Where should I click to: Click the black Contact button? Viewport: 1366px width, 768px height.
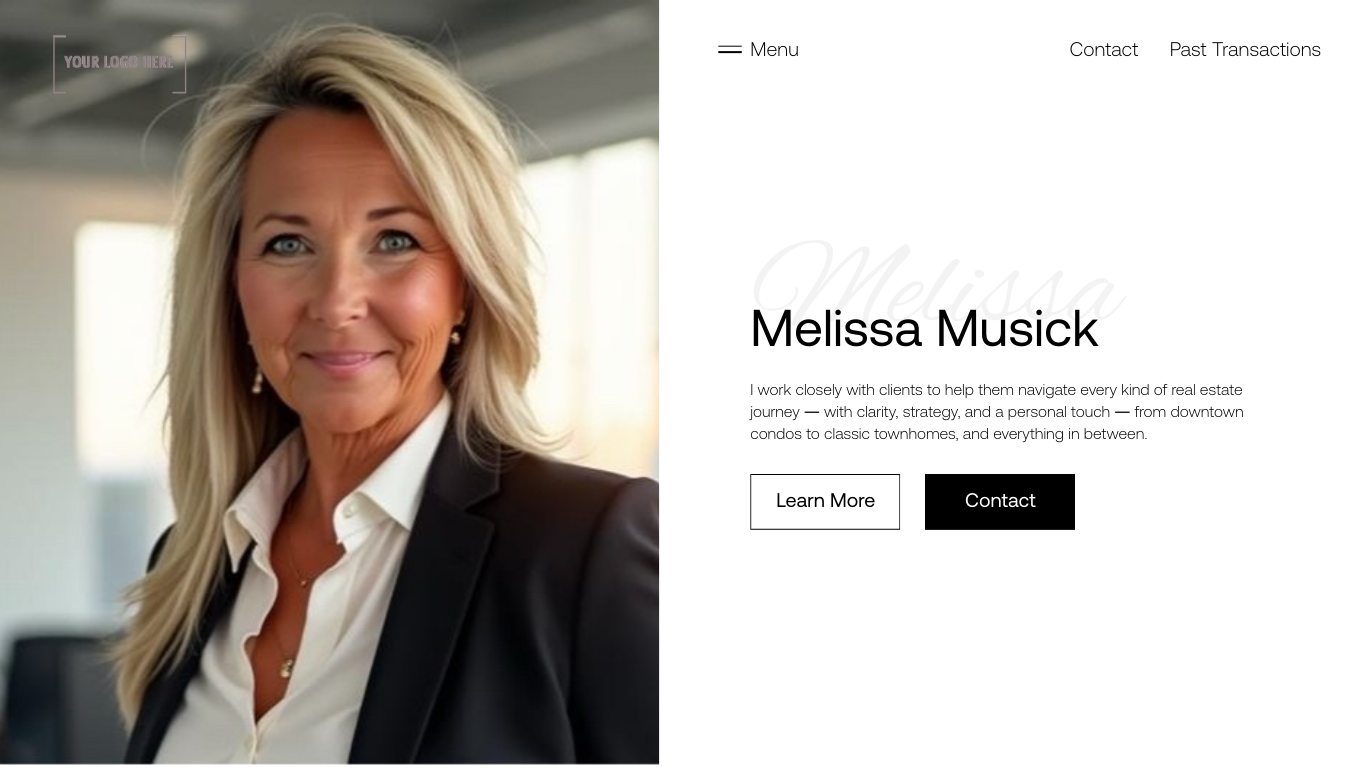[x=1000, y=501]
